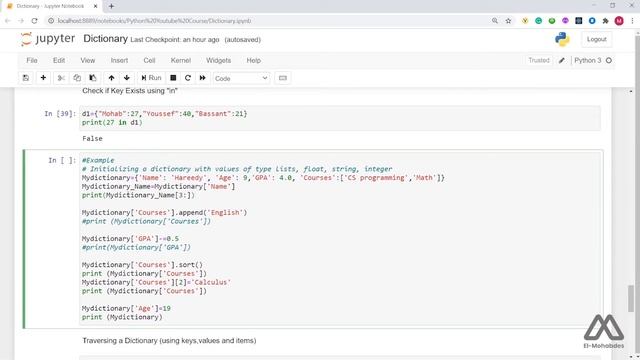Image resolution: width=640 pixels, height=360 pixels.
Task: Open the Insert menu
Action: pyautogui.click(x=119, y=60)
